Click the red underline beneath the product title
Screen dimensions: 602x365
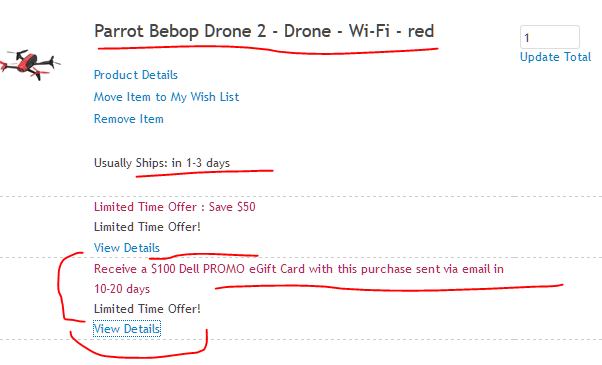(268, 50)
